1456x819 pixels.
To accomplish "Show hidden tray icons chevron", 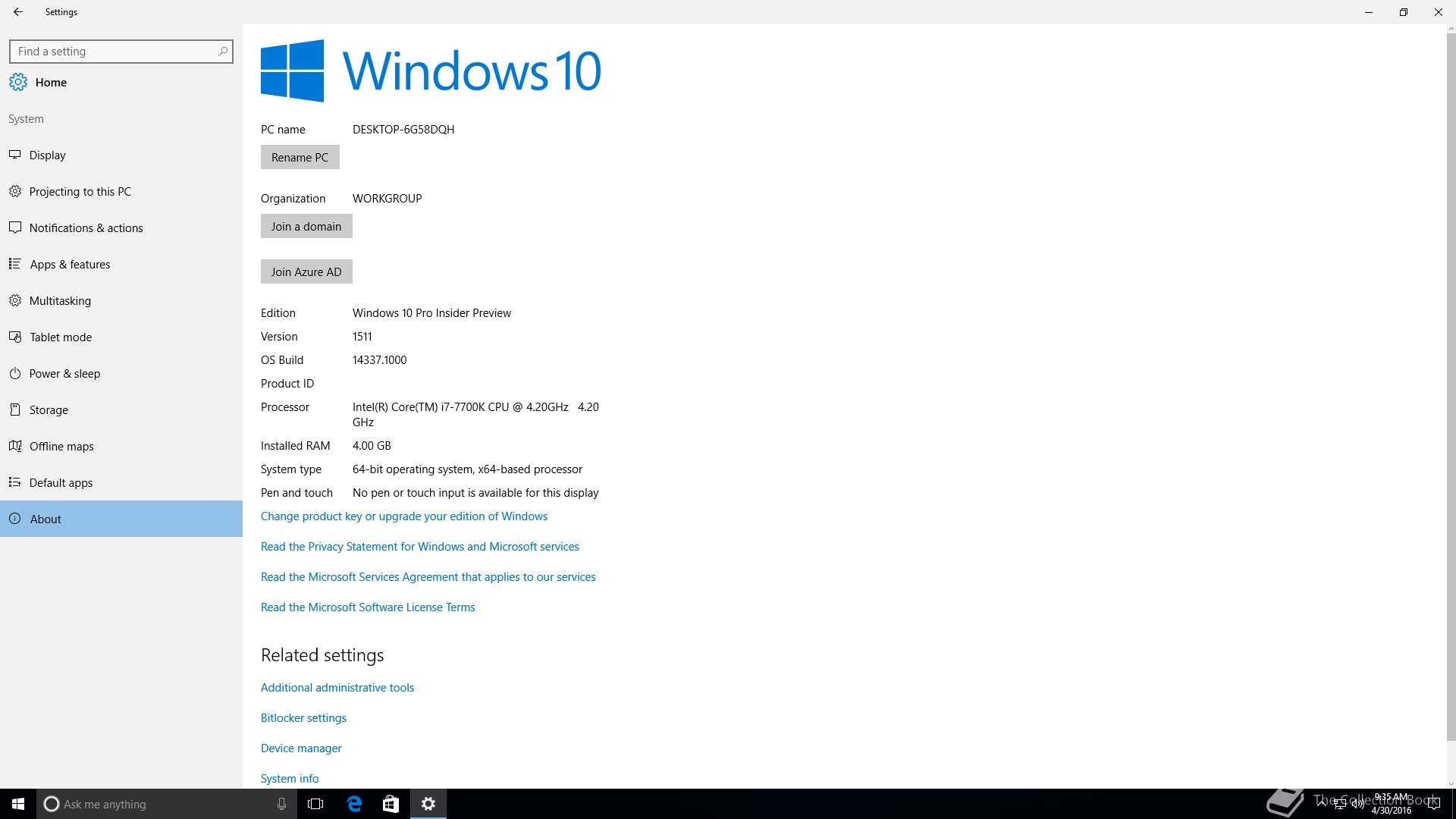I will click(x=1322, y=804).
